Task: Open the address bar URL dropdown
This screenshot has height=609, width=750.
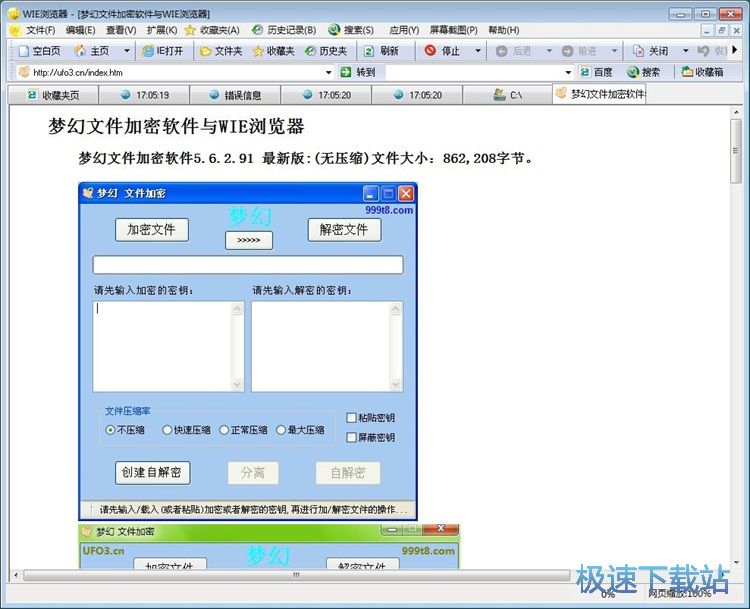Action: tap(329, 73)
